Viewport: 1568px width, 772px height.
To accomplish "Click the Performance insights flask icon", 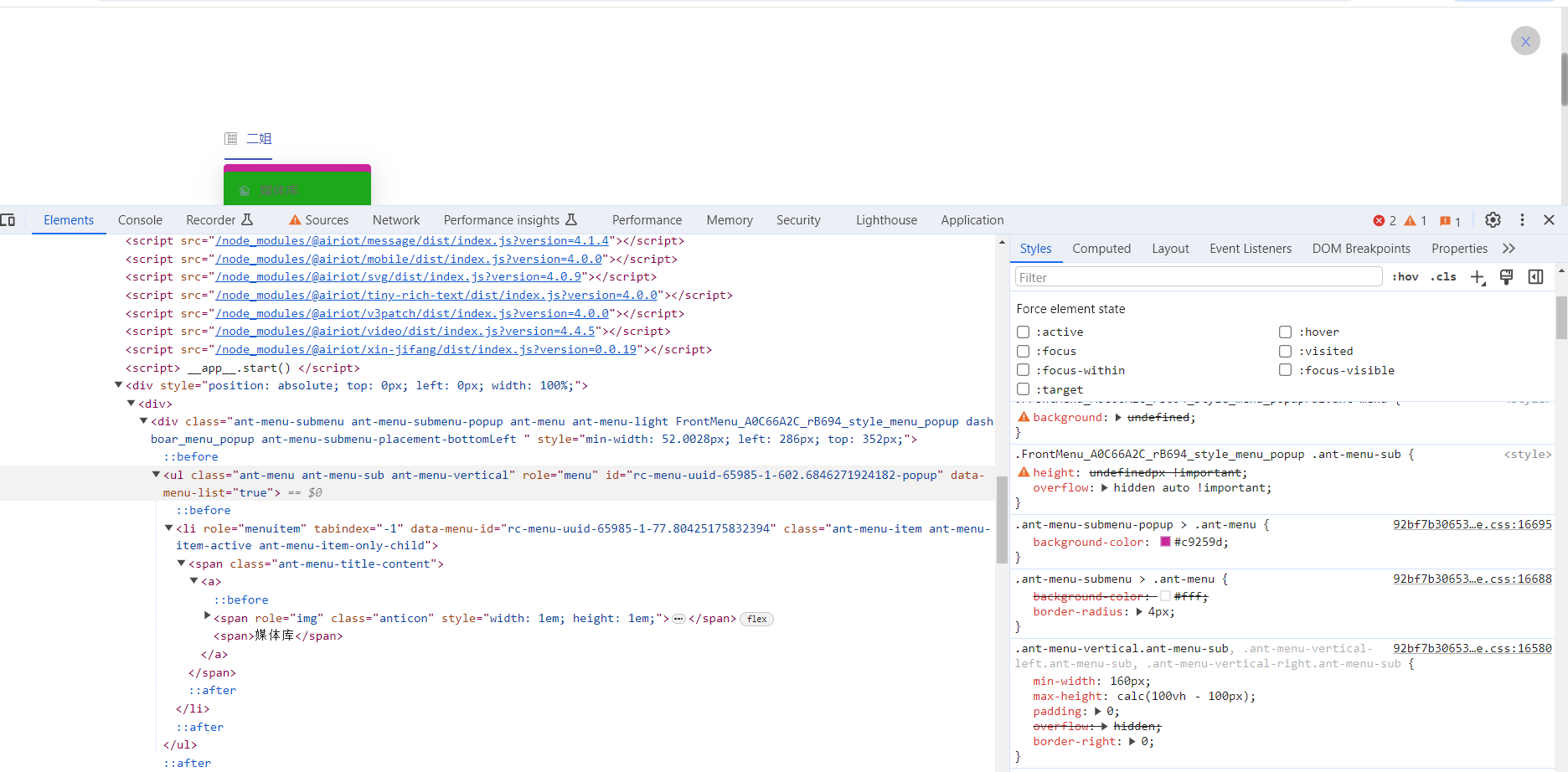I will tap(571, 219).
